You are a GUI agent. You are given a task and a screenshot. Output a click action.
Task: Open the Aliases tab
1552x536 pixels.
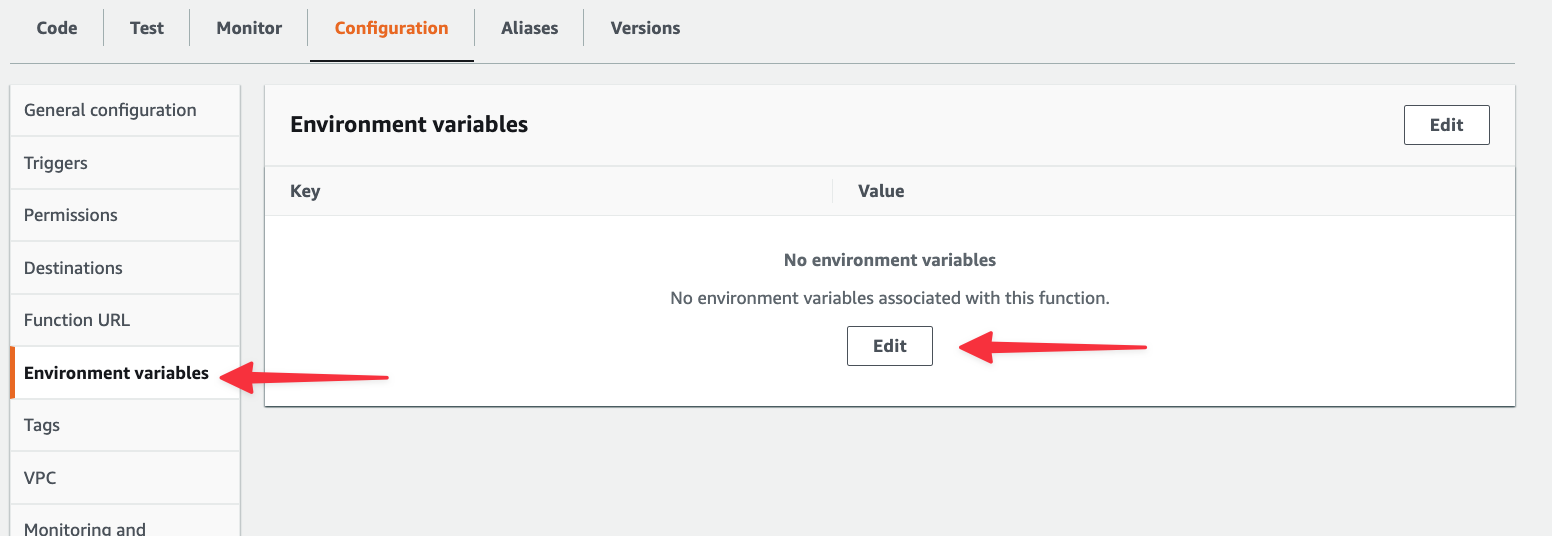pos(530,28)
